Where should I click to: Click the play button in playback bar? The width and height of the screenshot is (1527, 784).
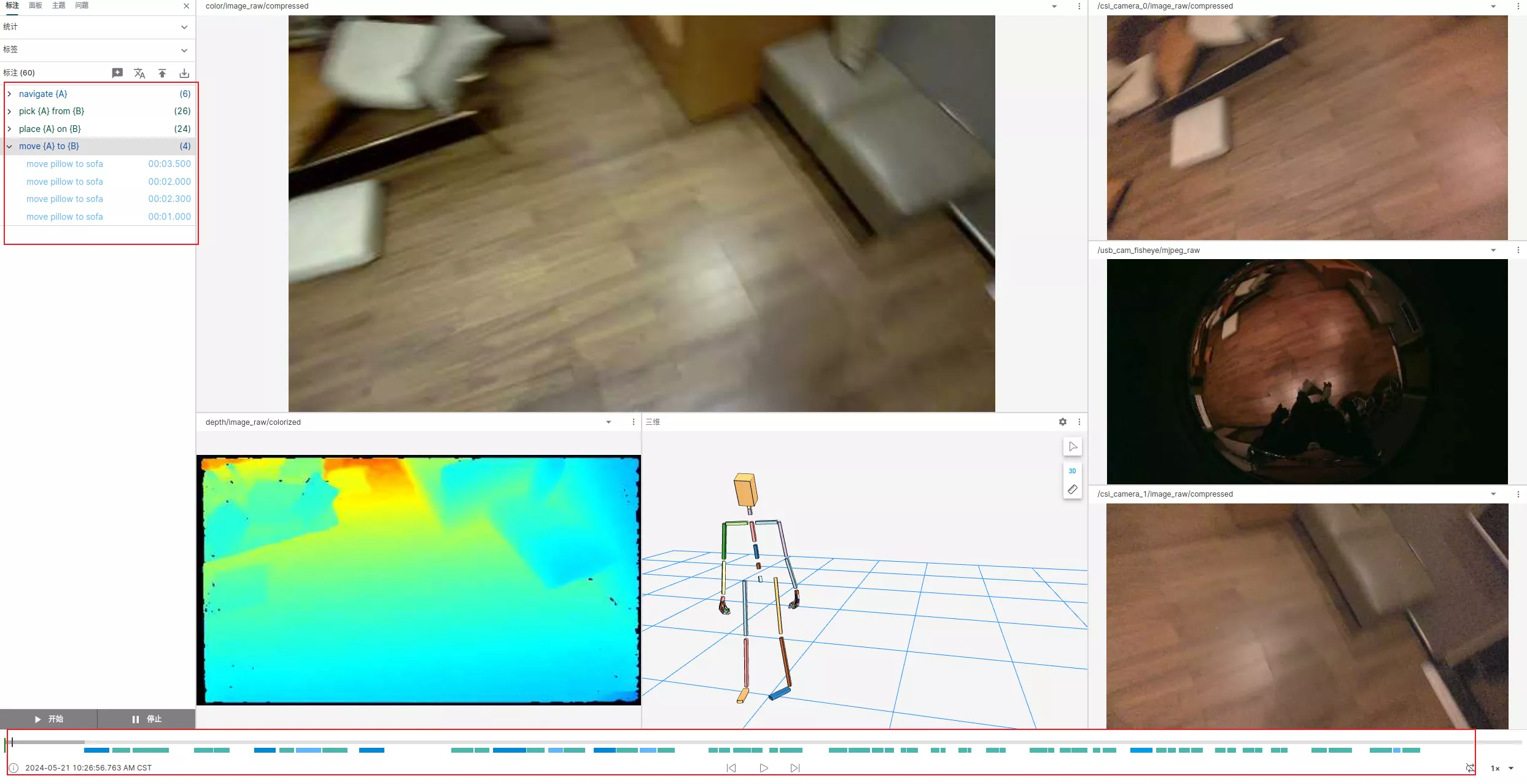763,768
